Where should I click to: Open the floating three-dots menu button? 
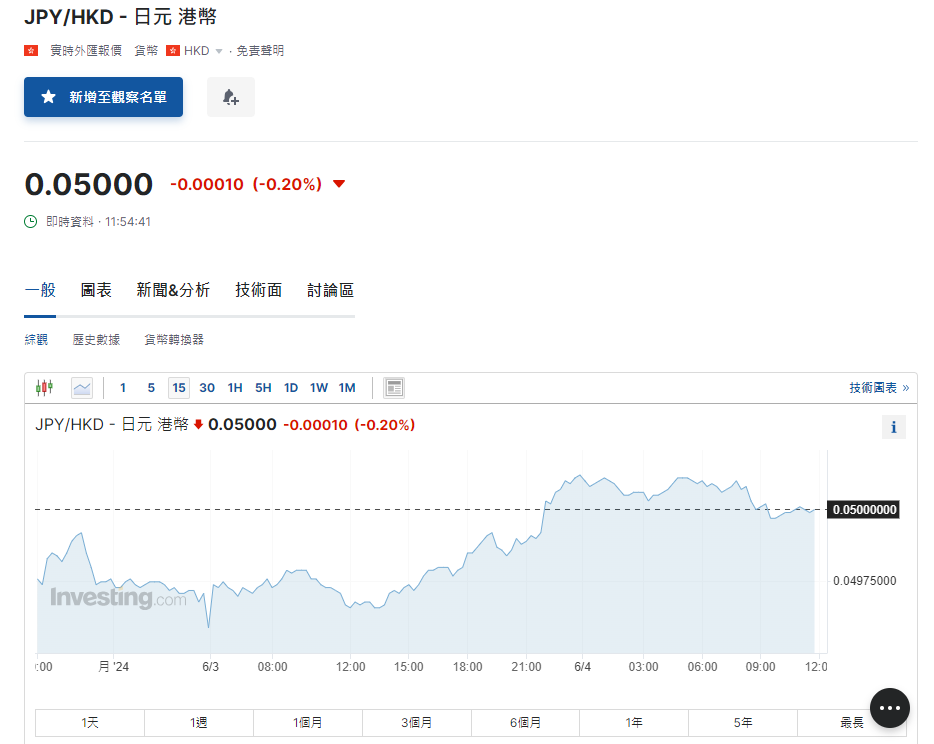coord(889,708)
